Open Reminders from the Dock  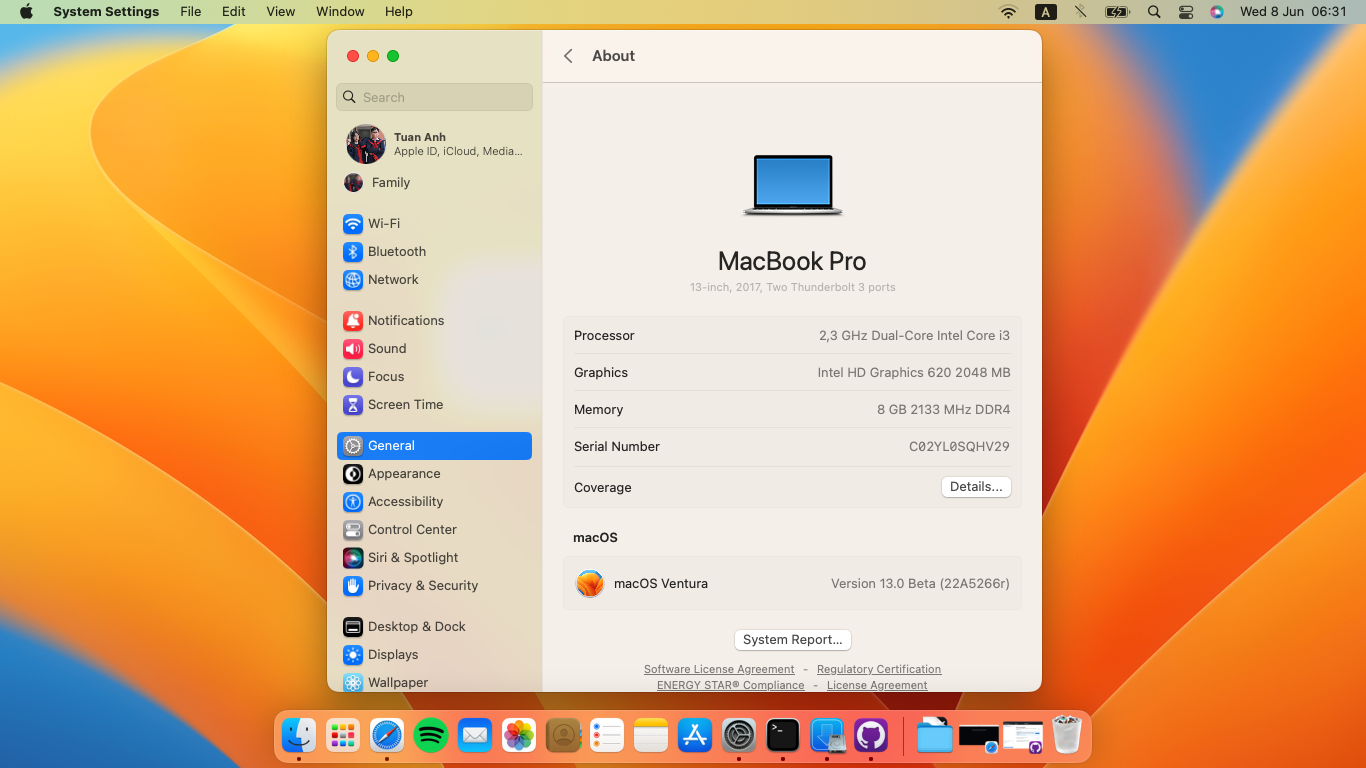[607, 736]
